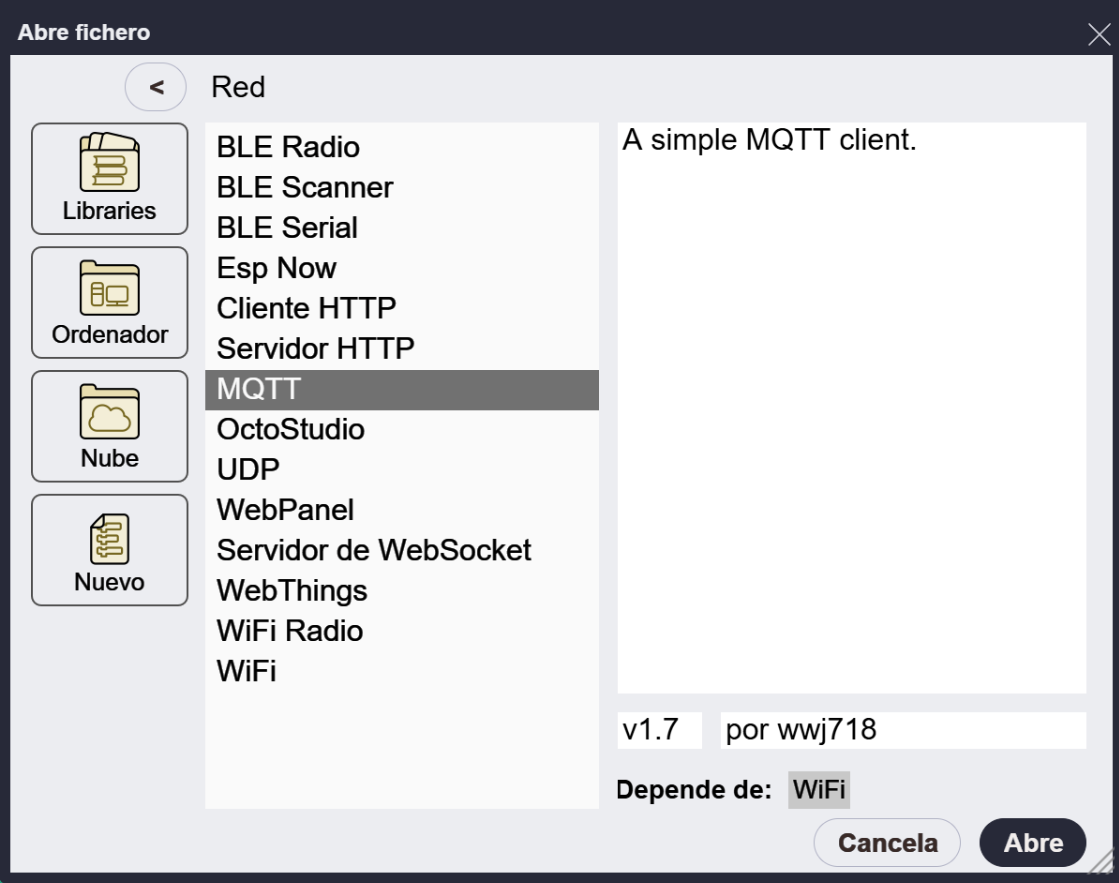Open the Libraries folder icon
The height and width of the screenshot is (883, 1119).
click(109, 178)
